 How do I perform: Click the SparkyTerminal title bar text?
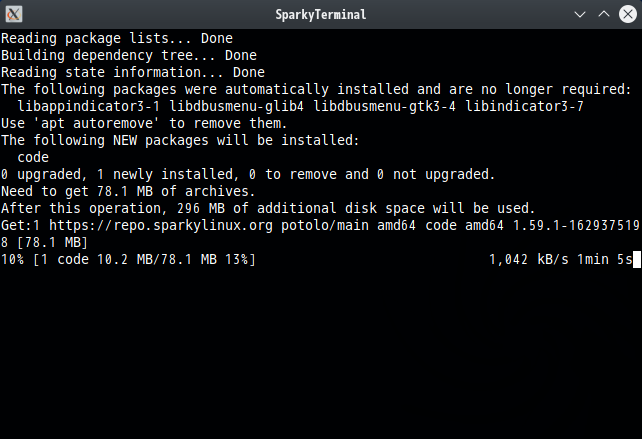pyautogui.click(x=321, y=15)
